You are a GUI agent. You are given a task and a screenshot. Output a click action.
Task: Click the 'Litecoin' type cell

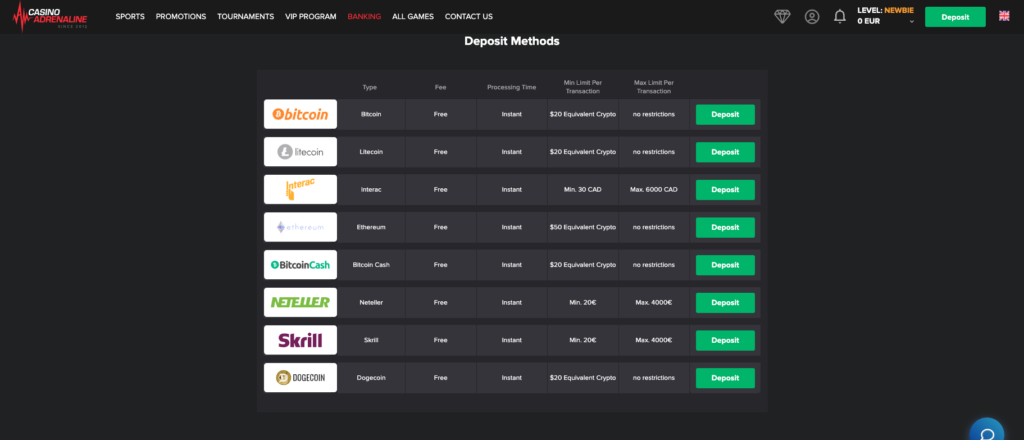coord(371,152)
